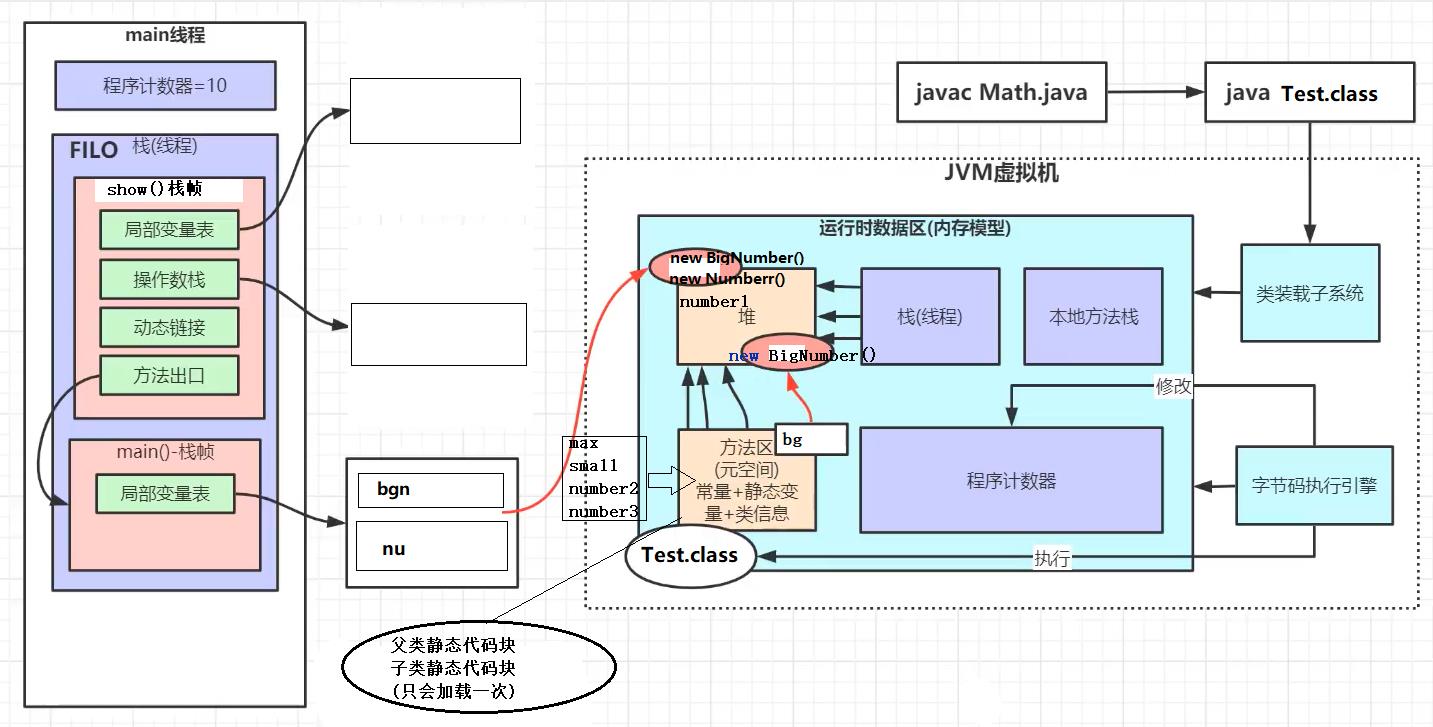Select number1 text in heap
Viewport: 1433px width, 727px height.
click(714, 300)
